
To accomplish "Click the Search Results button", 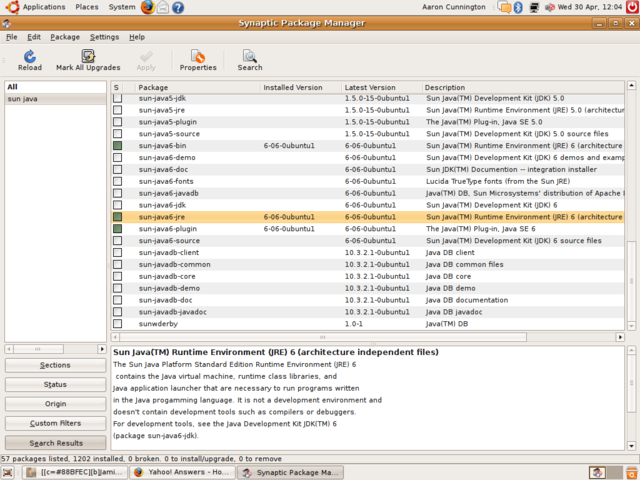I will tap(55, 443).
